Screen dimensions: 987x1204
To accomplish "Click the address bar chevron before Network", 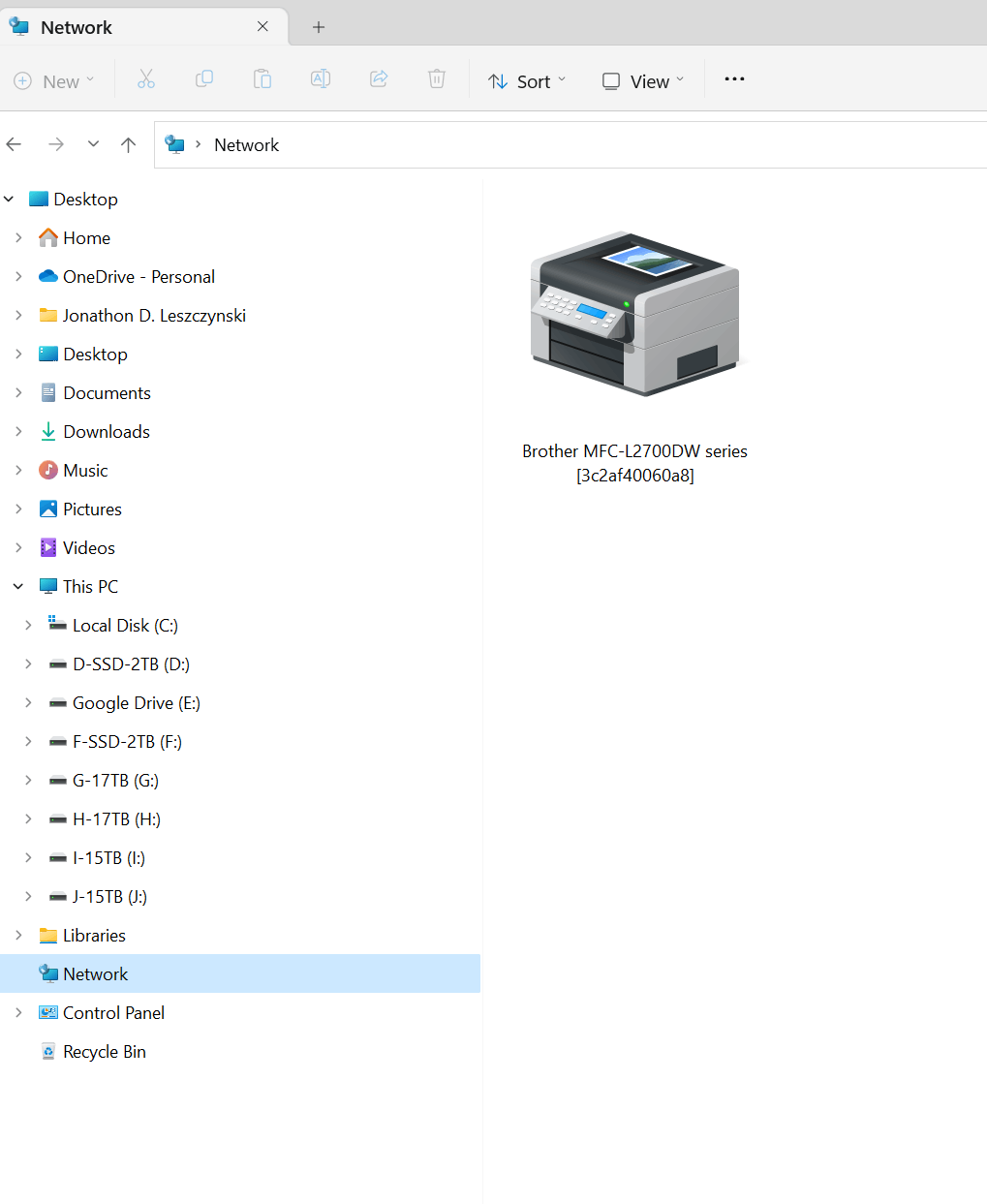I will click(x=199, y=144).
